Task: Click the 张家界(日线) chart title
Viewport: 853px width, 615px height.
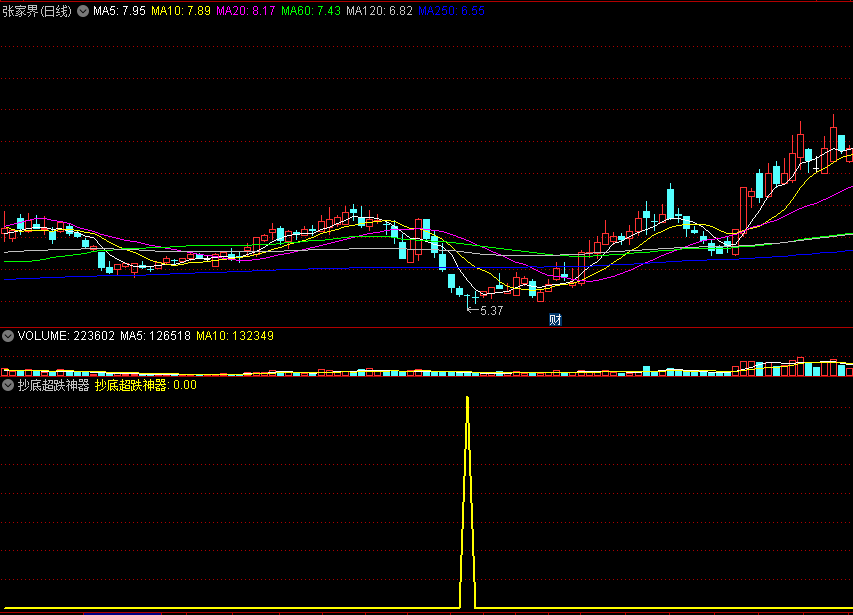Action: point(37,11)
